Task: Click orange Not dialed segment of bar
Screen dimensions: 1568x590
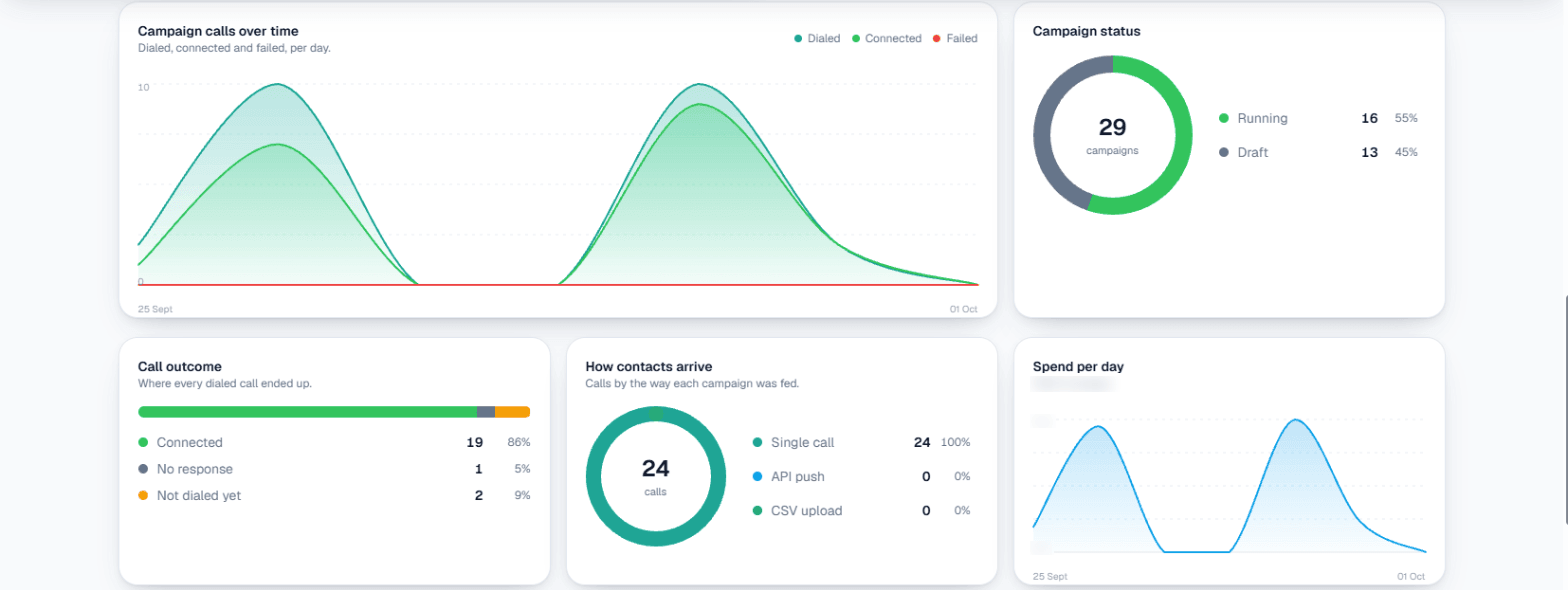Action: click(x=512, y=412)
